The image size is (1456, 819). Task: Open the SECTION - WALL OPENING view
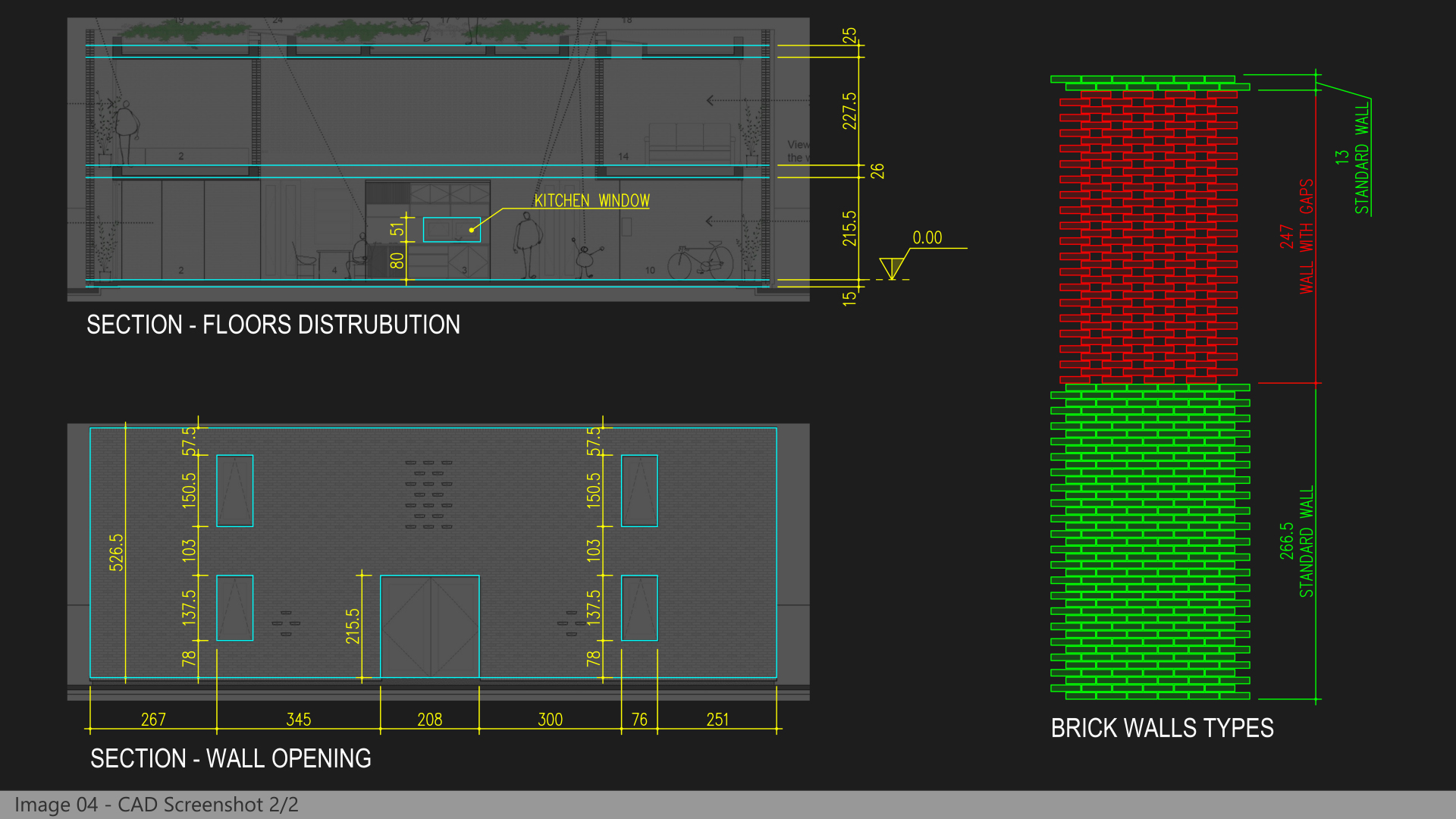[x=231, y=758]
